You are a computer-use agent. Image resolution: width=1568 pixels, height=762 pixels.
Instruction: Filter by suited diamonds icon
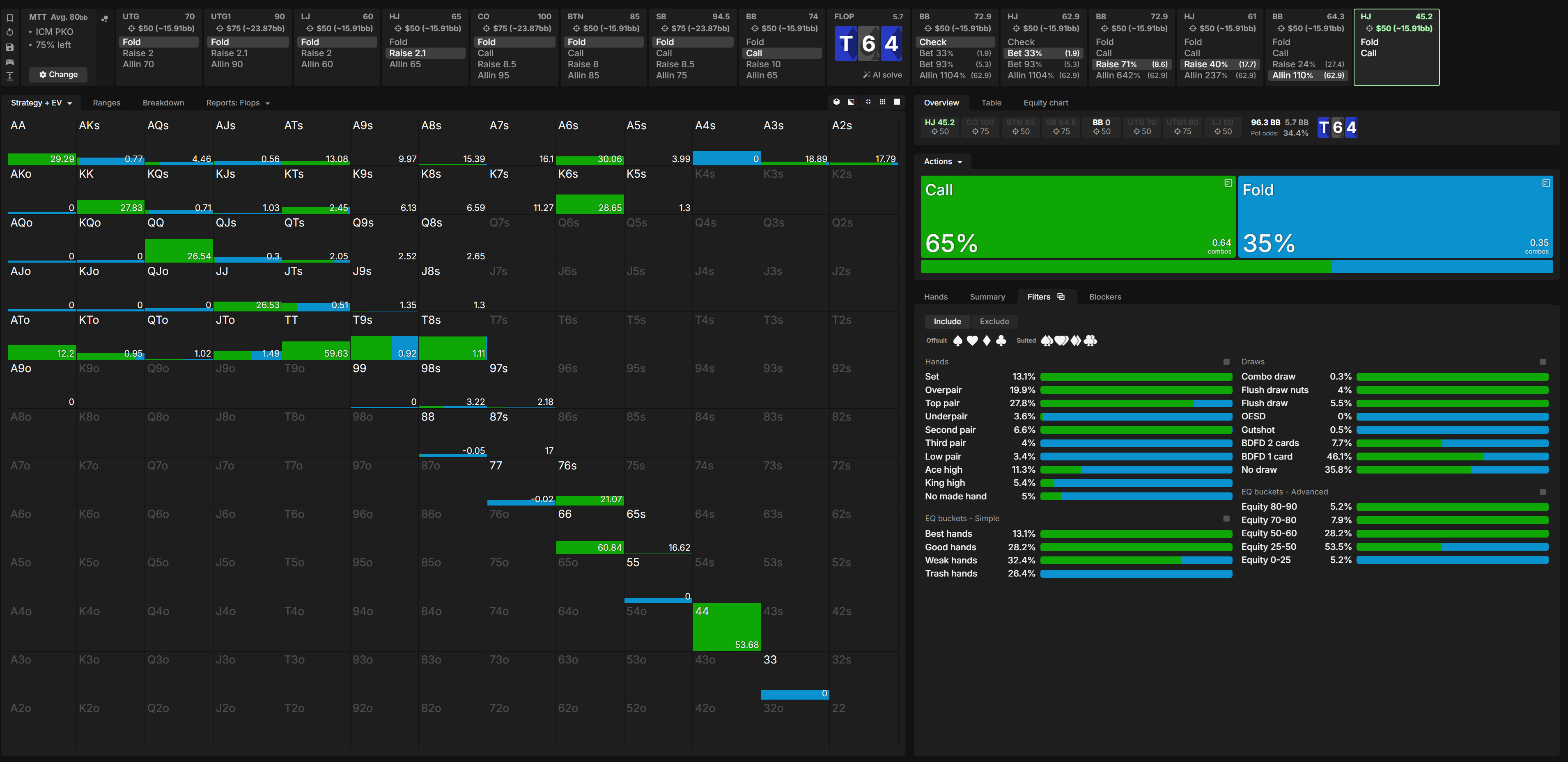(1076, 341)
